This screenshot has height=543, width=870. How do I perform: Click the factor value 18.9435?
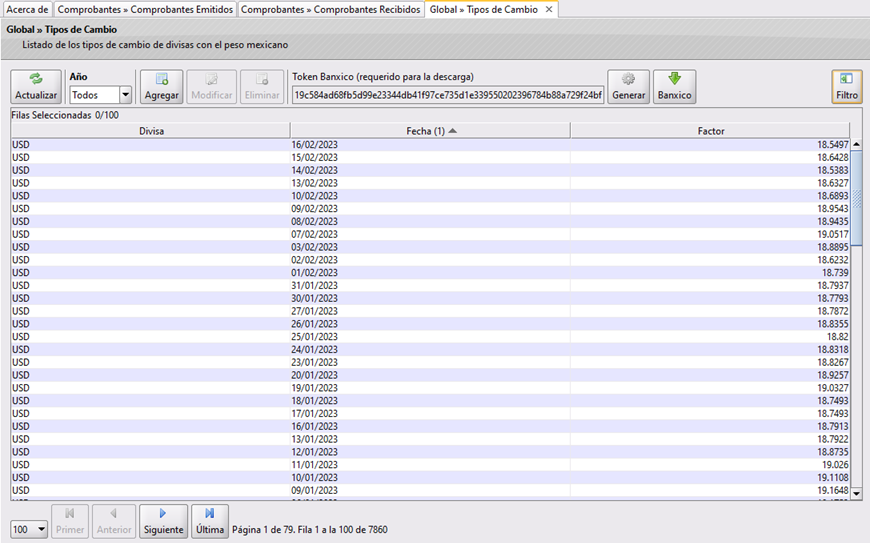(832, 221)
